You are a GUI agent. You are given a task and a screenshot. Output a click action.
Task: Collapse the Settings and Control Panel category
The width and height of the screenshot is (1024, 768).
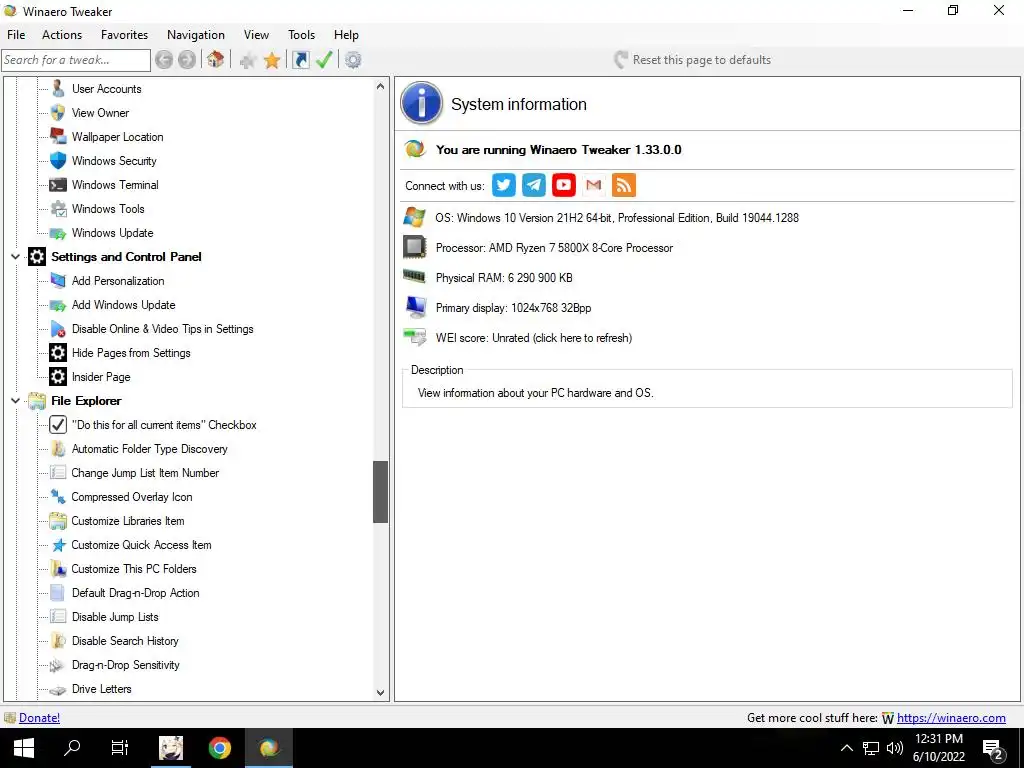[x=15, y=257]
